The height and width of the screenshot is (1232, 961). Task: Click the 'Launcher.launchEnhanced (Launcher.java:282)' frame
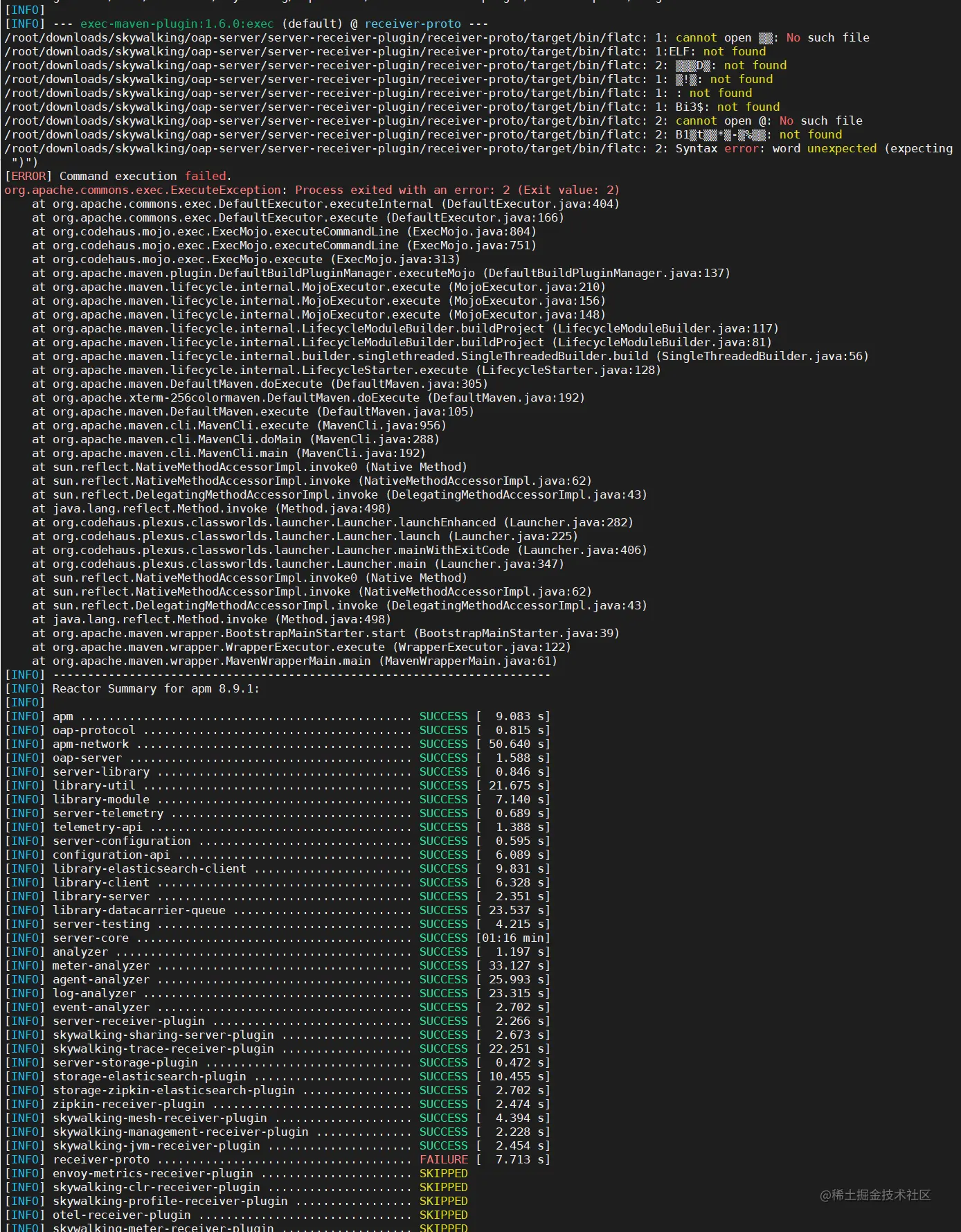(x=485, y=522)
